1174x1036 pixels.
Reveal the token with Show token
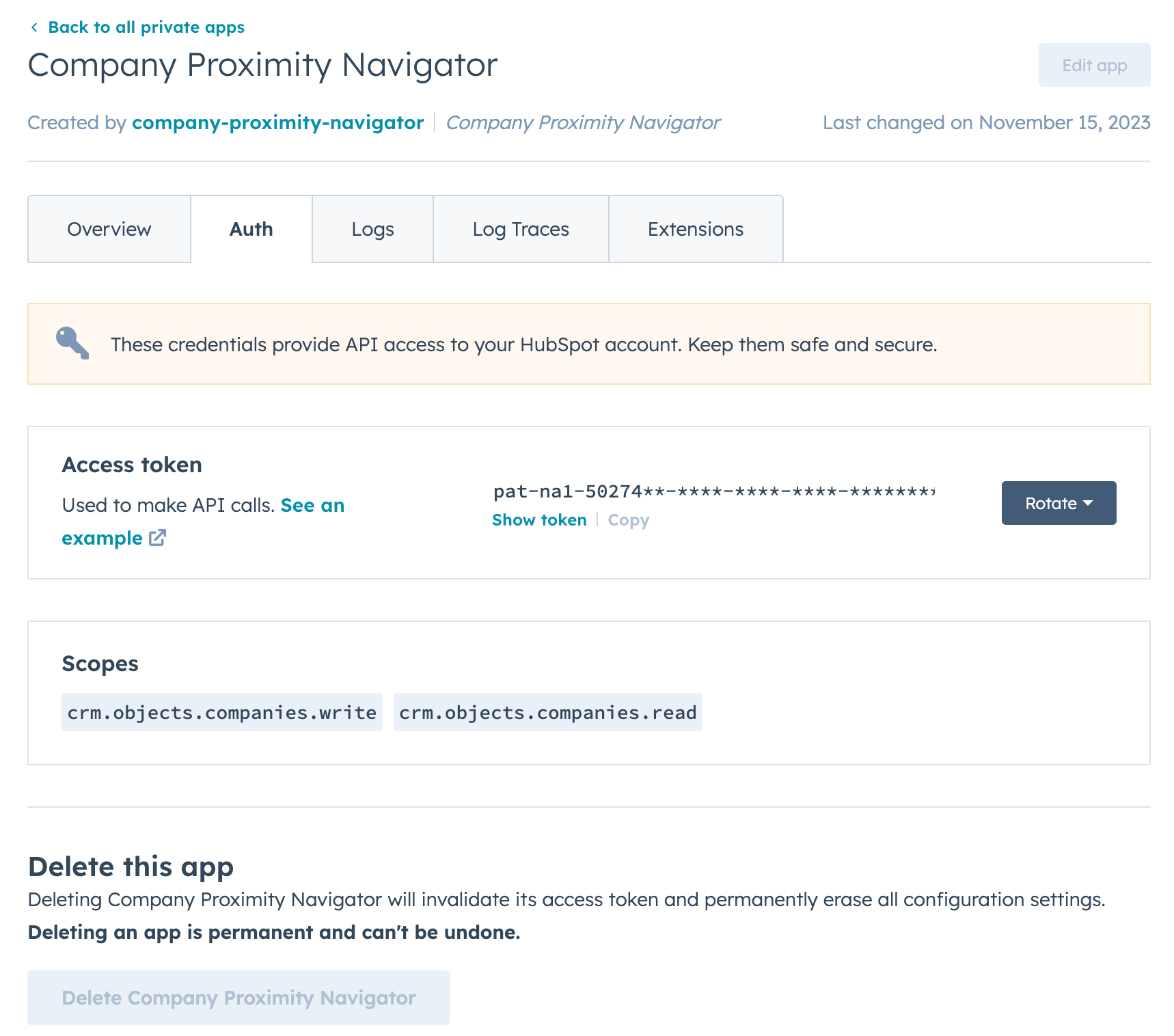coord(539,520)
